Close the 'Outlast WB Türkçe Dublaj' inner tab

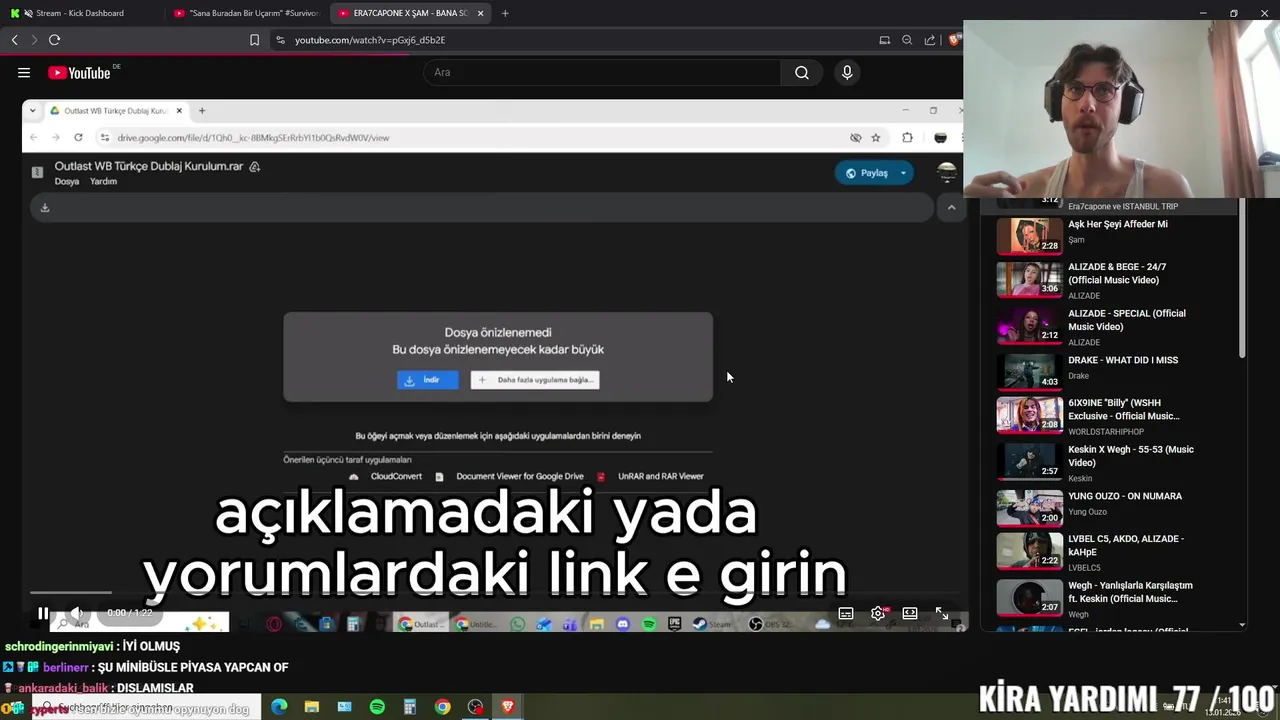tap(179, 111)
